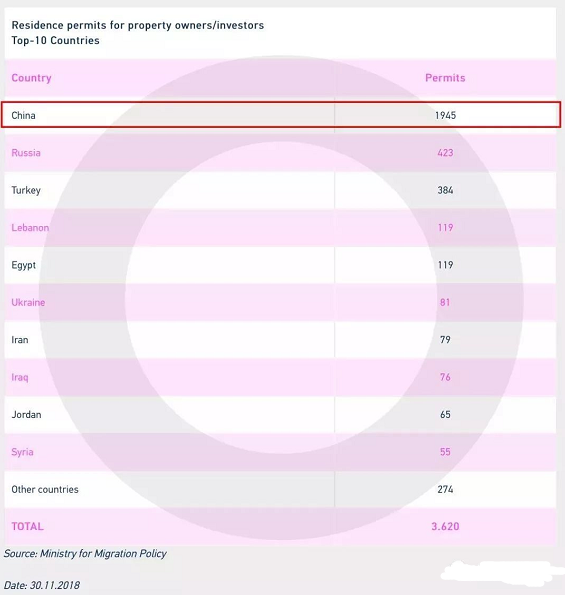Select the 423 permits value

coord(445,153)
